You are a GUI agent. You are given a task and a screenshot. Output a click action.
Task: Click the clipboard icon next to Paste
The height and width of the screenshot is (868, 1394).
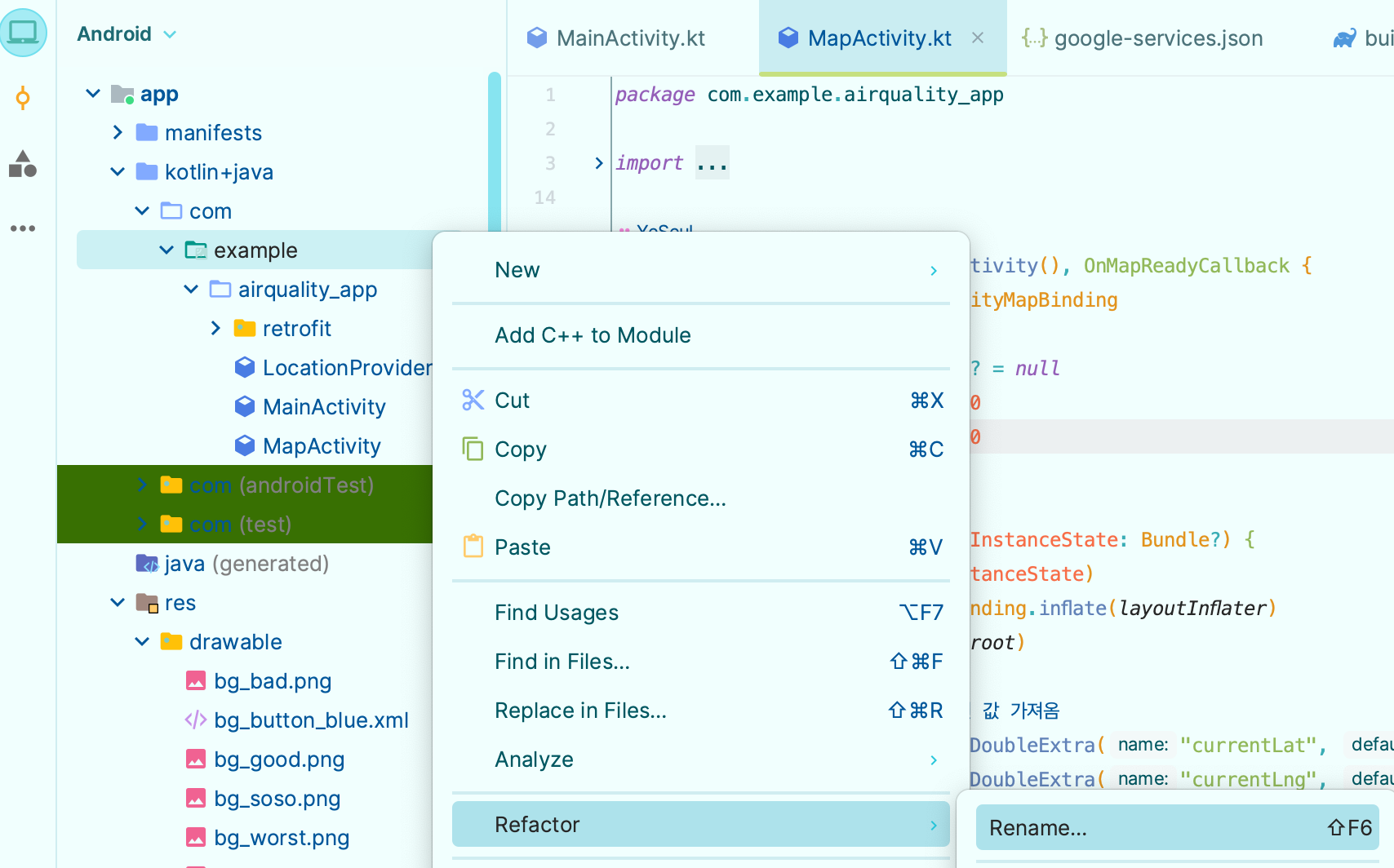click(473, 546)
